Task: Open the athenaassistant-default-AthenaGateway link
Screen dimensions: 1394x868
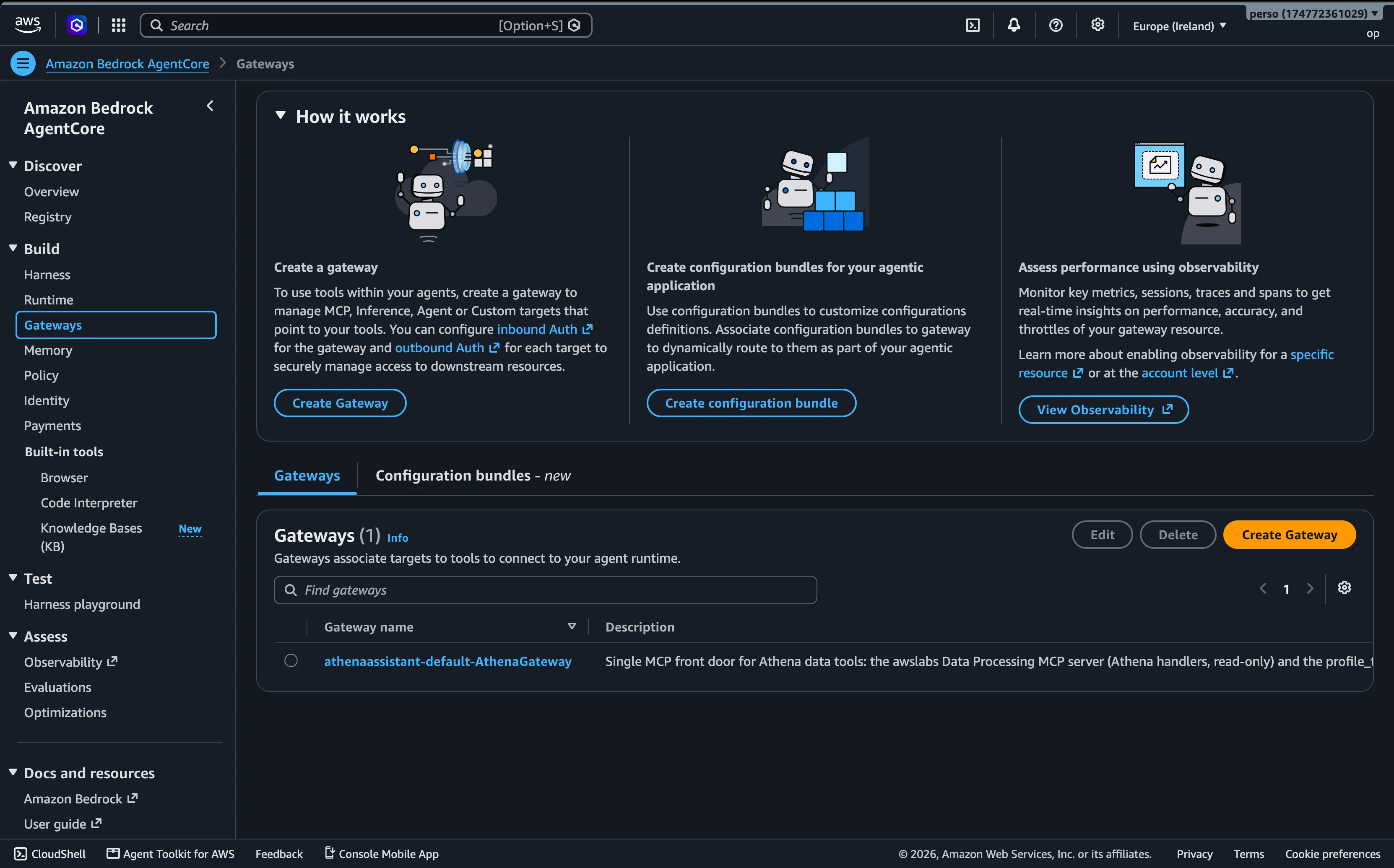Action: pyautogui.click(x=448, y=661)
